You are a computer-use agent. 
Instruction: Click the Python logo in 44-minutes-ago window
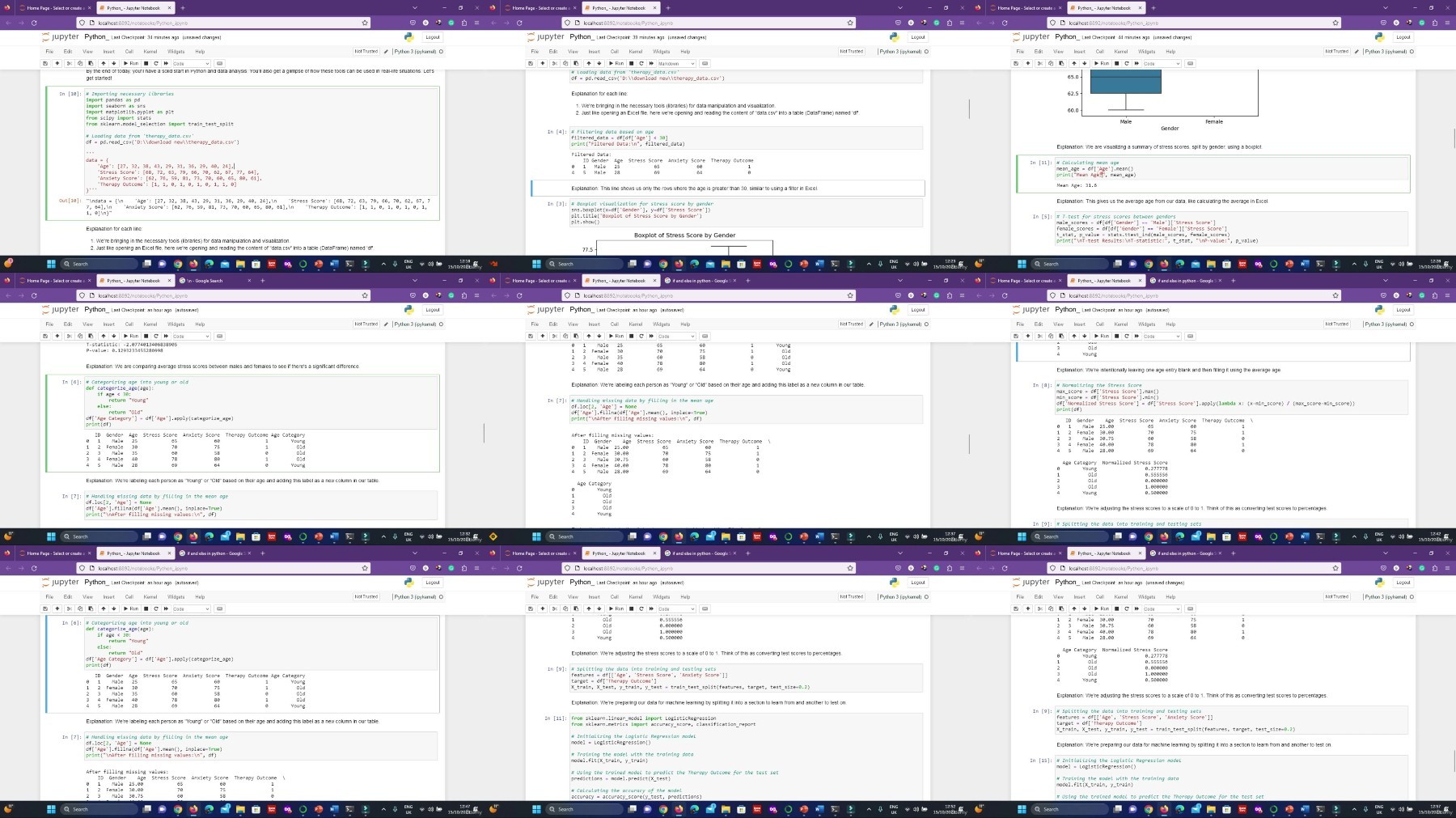tap(1379, 37)
